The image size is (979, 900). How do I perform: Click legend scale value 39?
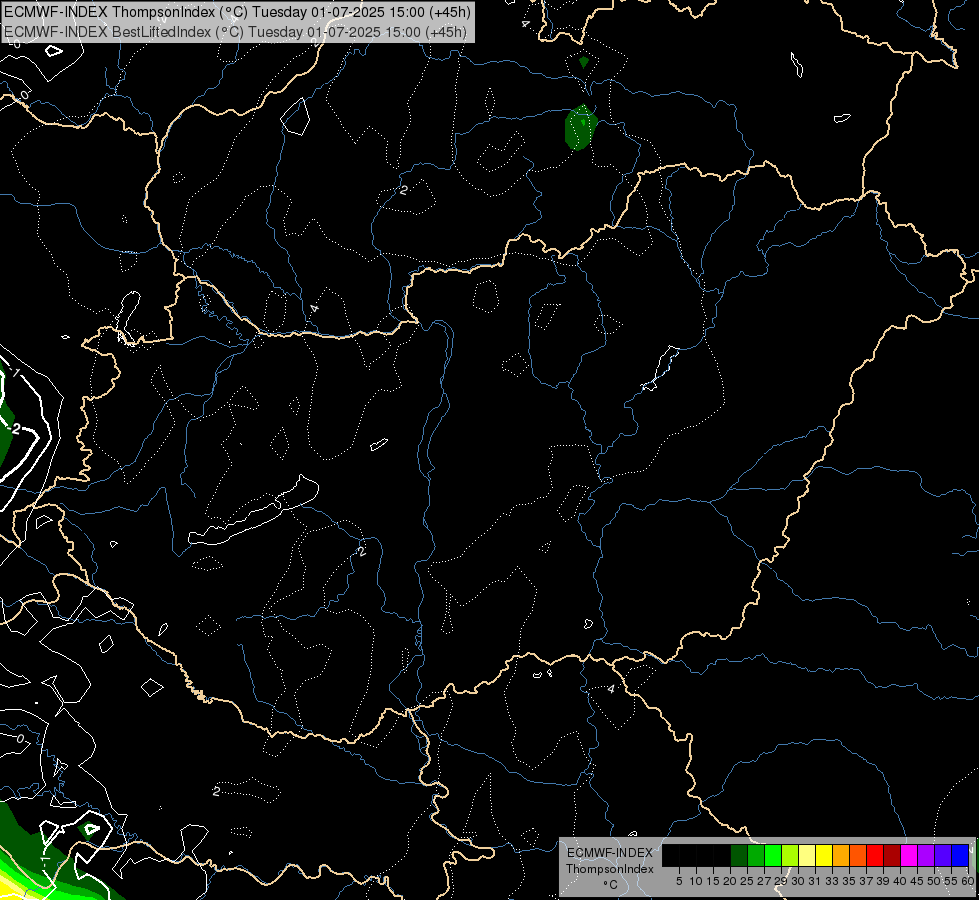tap(883, 881)
